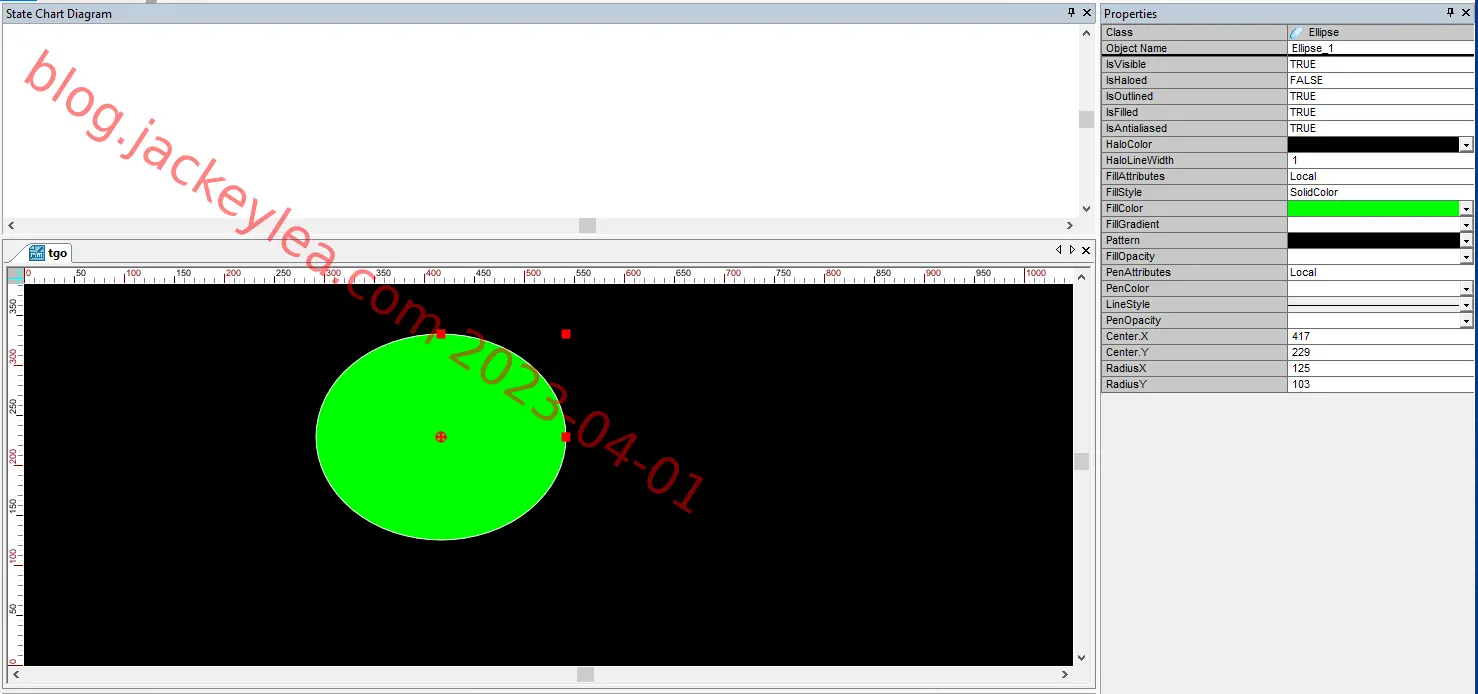Select the PenColor property label
1478x694 pixels.
coord(1194,288)
